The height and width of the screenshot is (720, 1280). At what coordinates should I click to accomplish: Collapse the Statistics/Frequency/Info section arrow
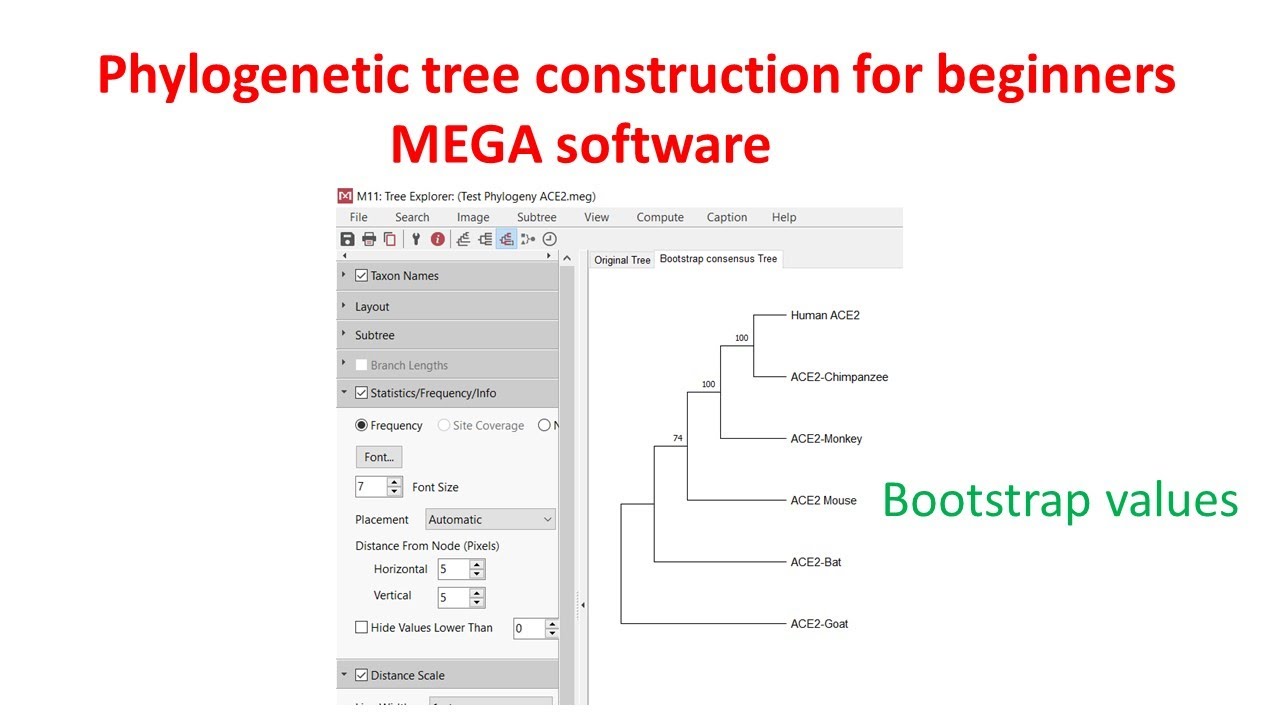pos(344,393)
